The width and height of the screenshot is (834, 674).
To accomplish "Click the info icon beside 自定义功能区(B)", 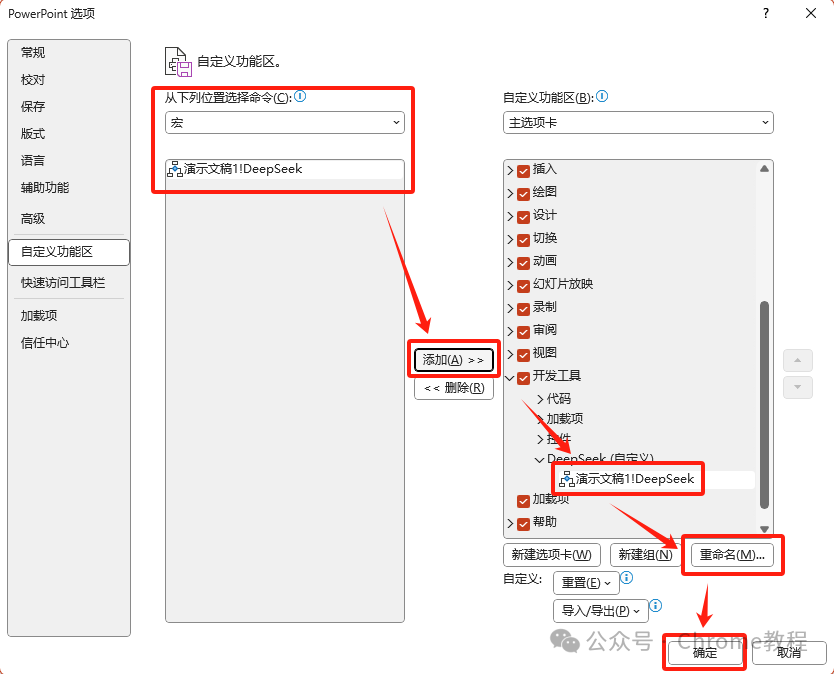I will [x=602, y=96].
